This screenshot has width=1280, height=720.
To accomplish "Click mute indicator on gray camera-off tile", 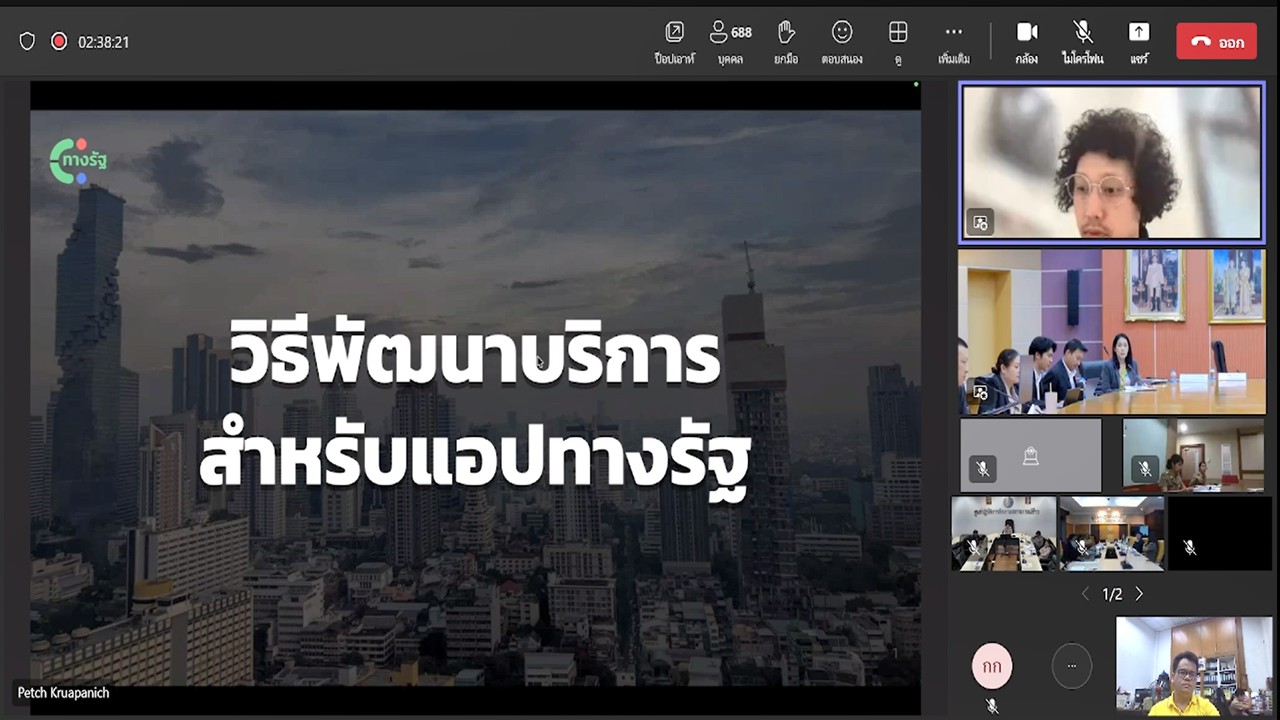I will (983, 469).
